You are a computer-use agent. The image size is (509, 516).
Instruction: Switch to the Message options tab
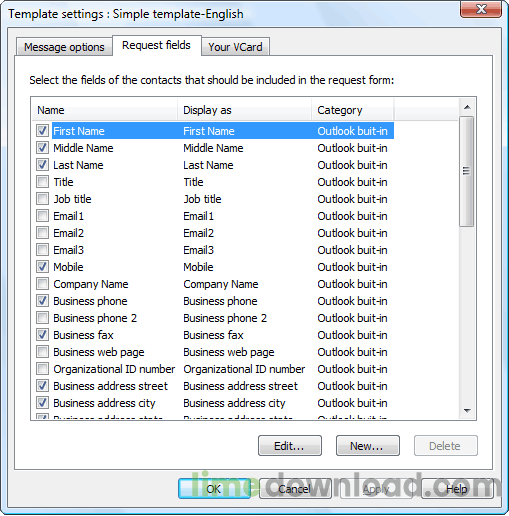(64, 47)
